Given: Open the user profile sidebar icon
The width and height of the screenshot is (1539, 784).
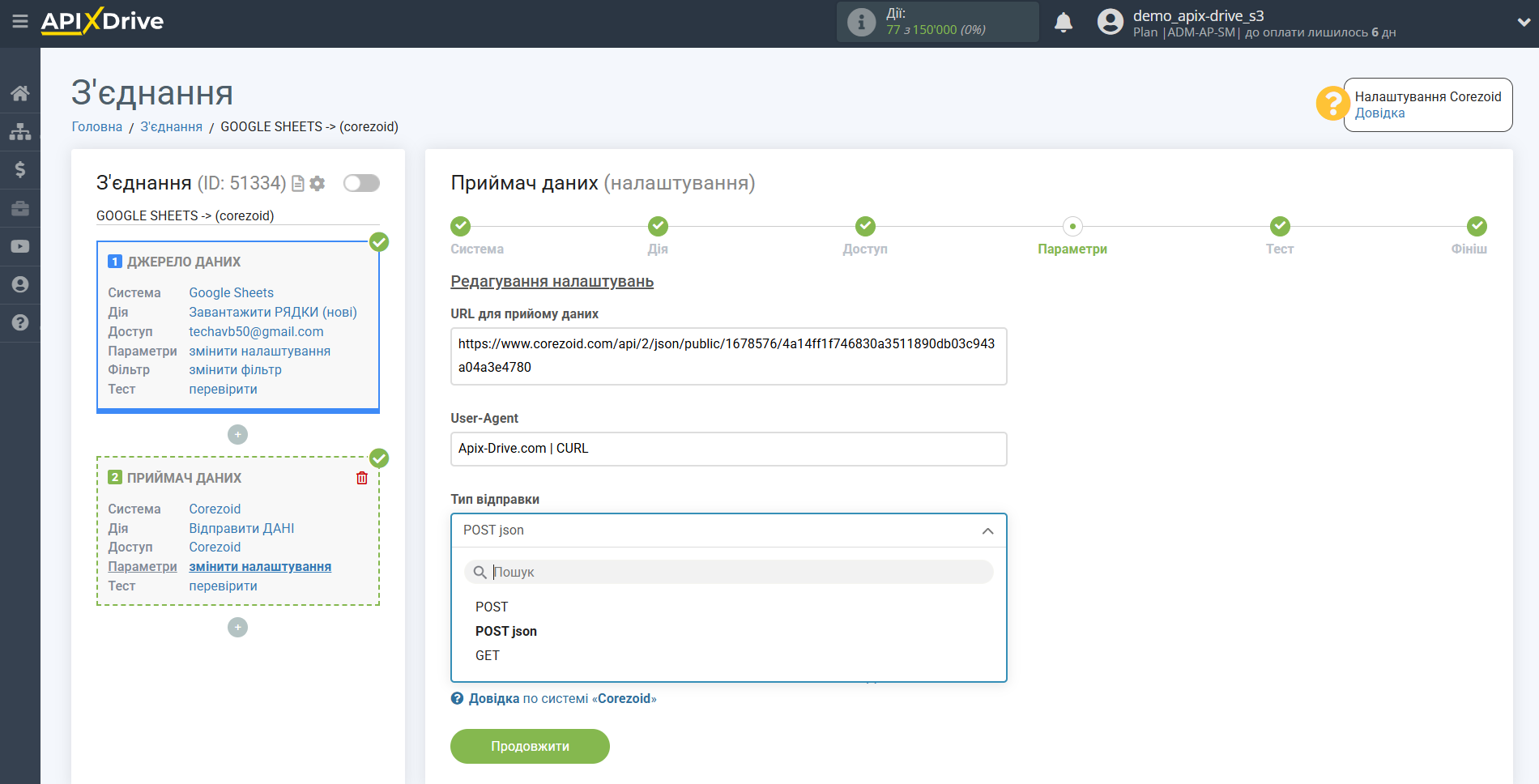Looking at the screenshot, I should (20, 284).
